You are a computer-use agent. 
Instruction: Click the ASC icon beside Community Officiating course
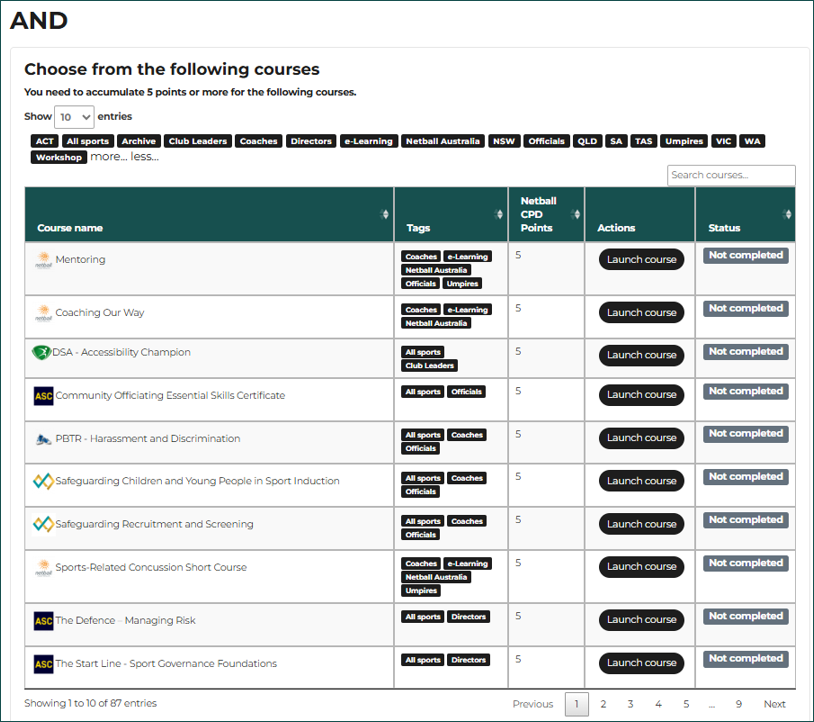pos(44,396)
